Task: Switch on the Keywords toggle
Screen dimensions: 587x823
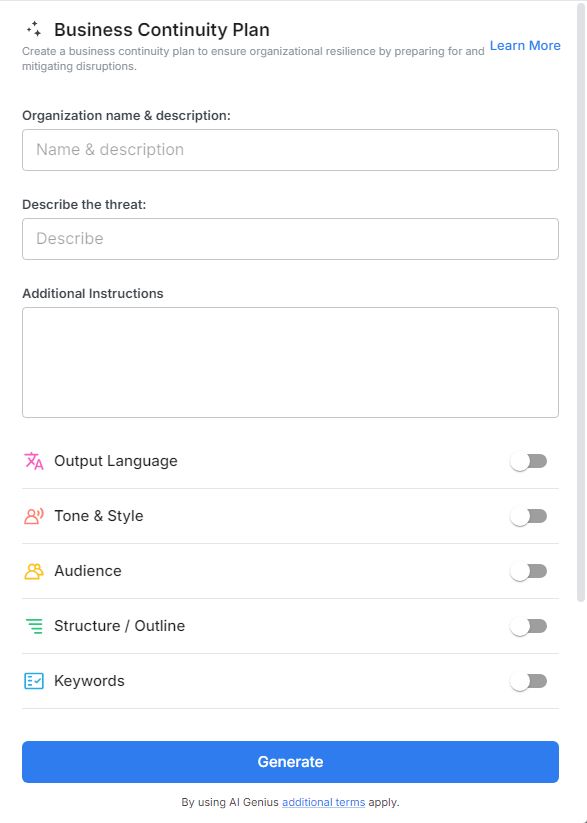Action: (x=529, y=680)
